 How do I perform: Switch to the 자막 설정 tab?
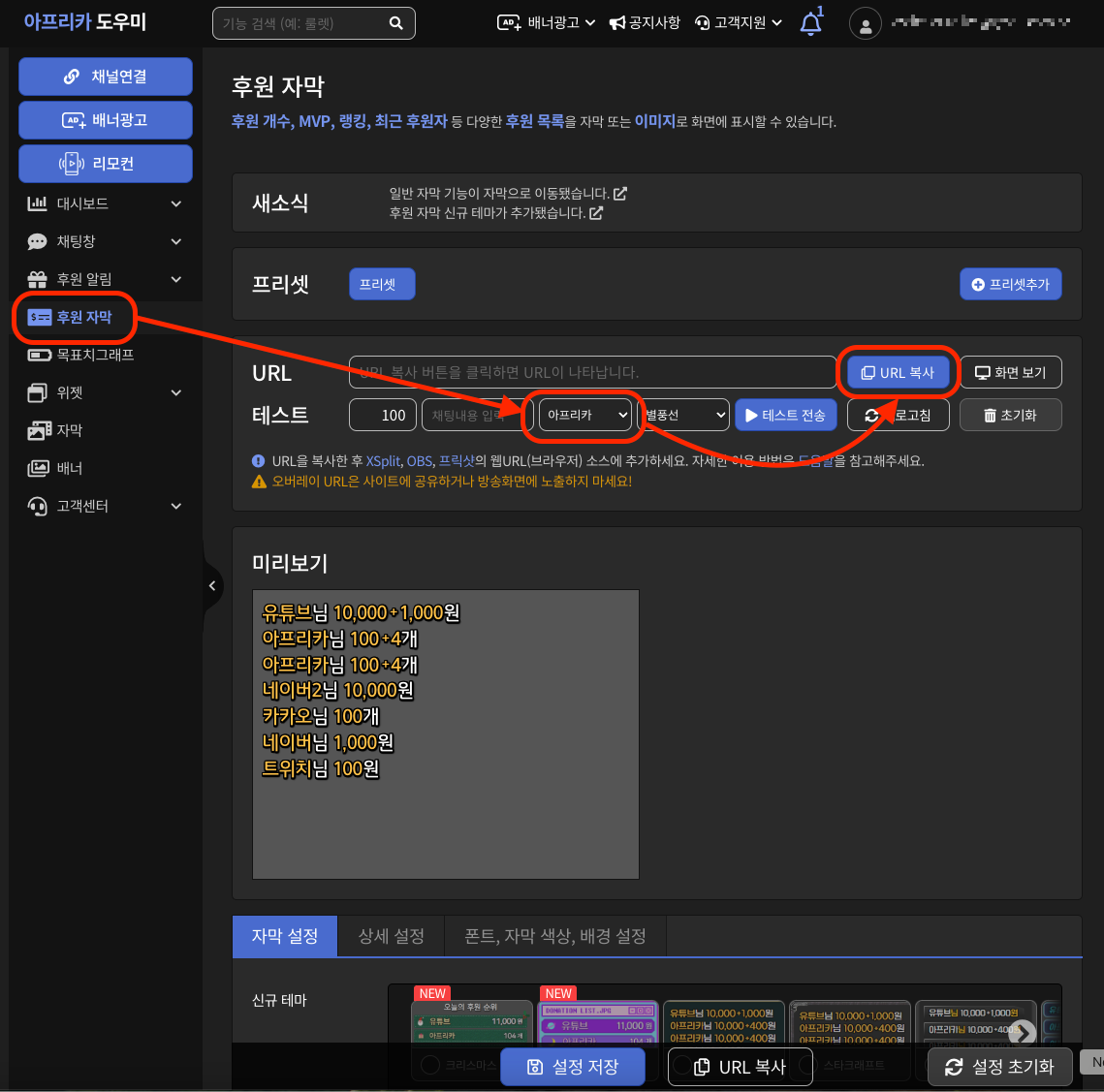click(x=285, y=936)
